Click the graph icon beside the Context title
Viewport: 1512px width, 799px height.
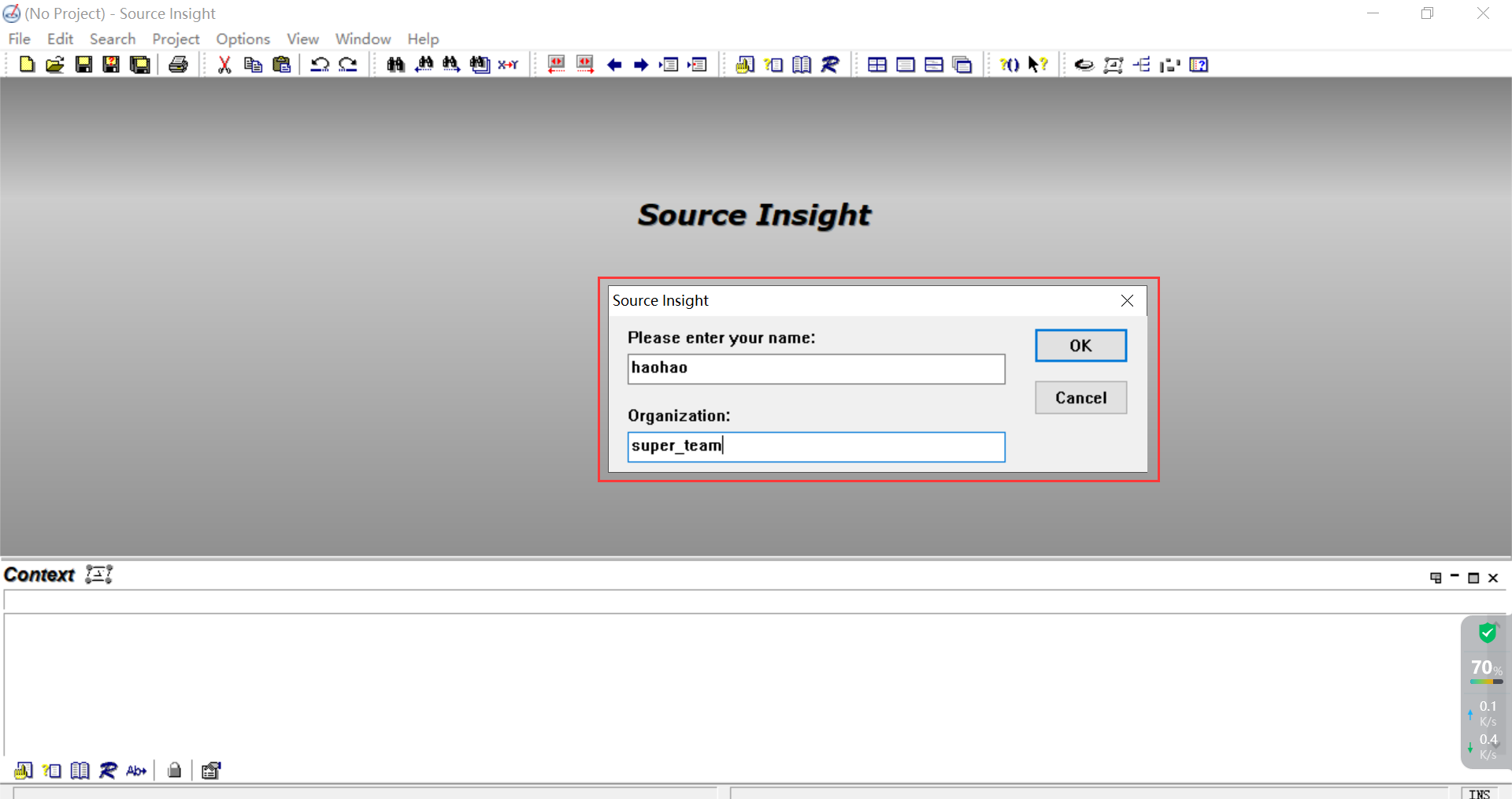tap(99, 574)
